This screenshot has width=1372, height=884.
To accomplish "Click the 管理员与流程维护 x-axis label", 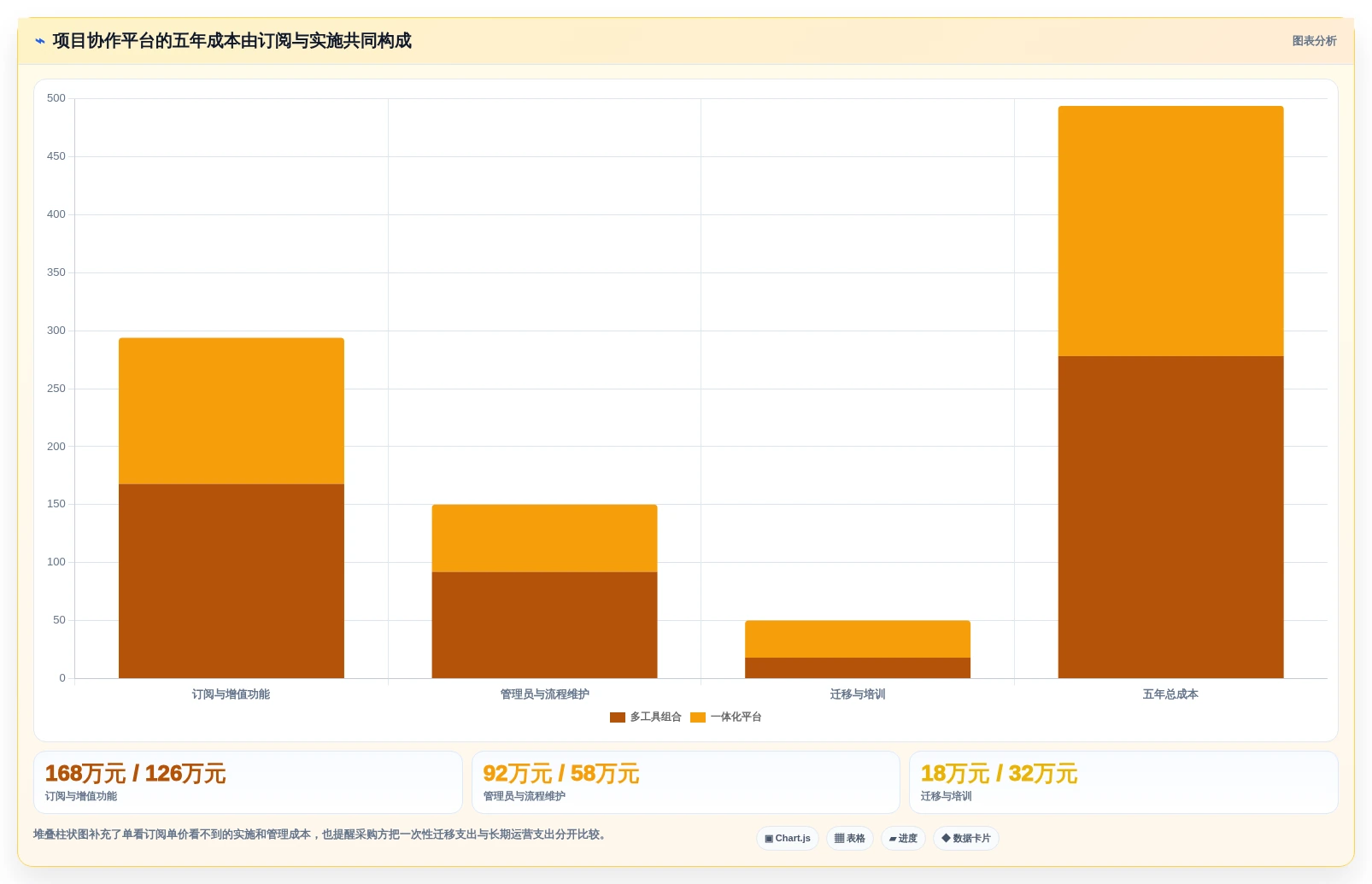I will 544,694.
